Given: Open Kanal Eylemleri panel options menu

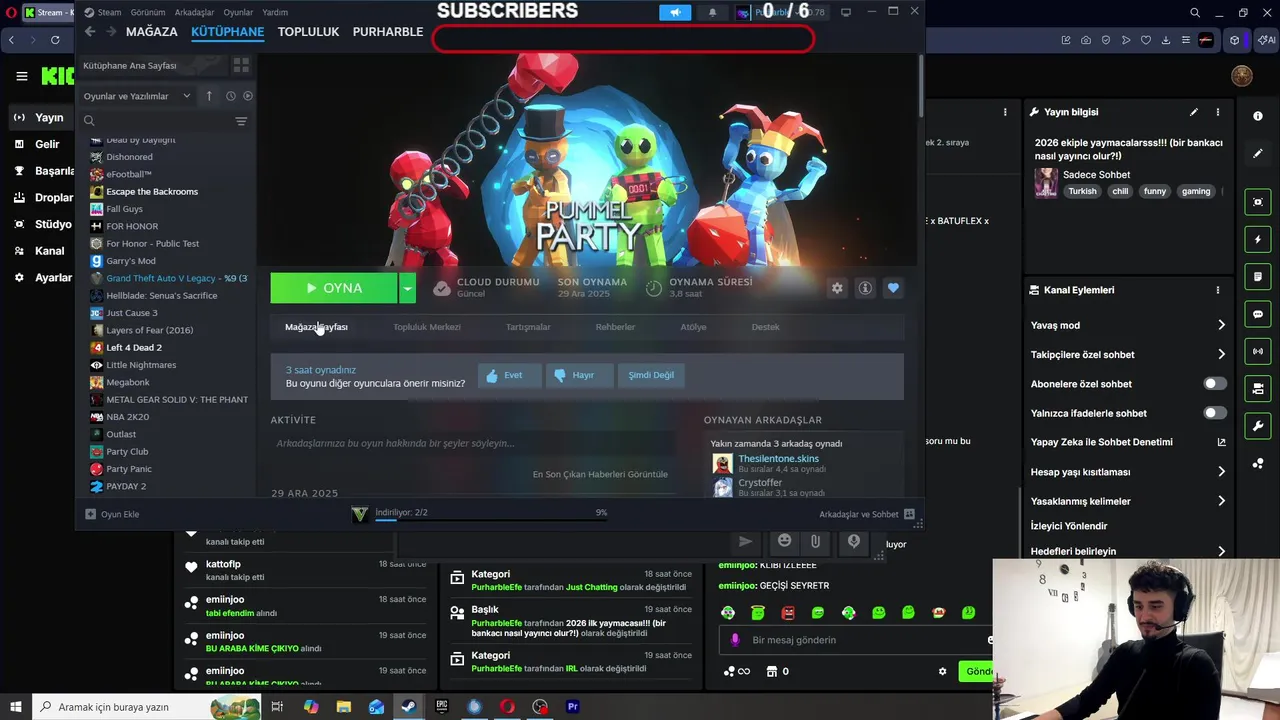Looking at the screenshot, I should click(1217, 290).
